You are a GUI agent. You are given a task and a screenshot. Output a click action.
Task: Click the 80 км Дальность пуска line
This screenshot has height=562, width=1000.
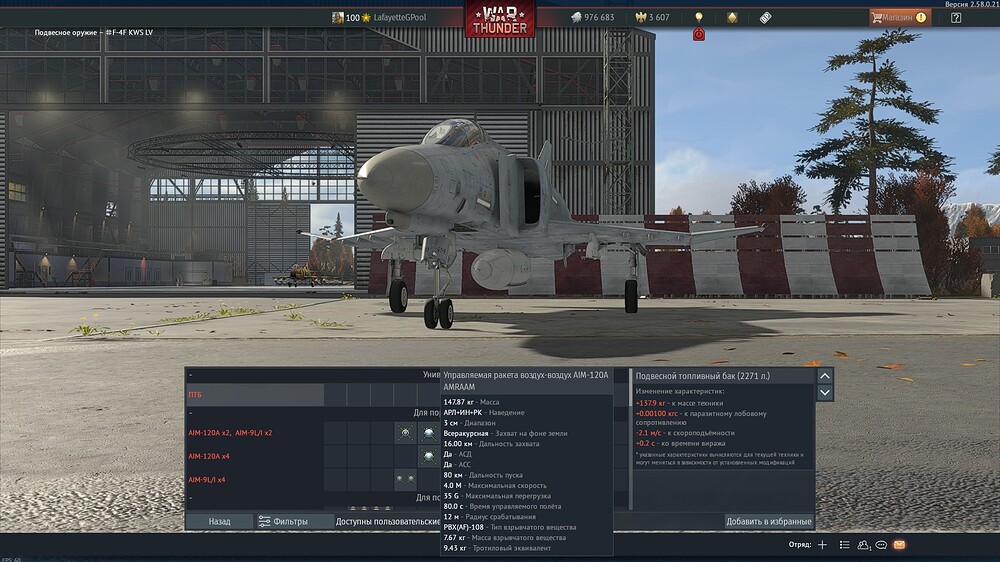(x=483, y=475)
